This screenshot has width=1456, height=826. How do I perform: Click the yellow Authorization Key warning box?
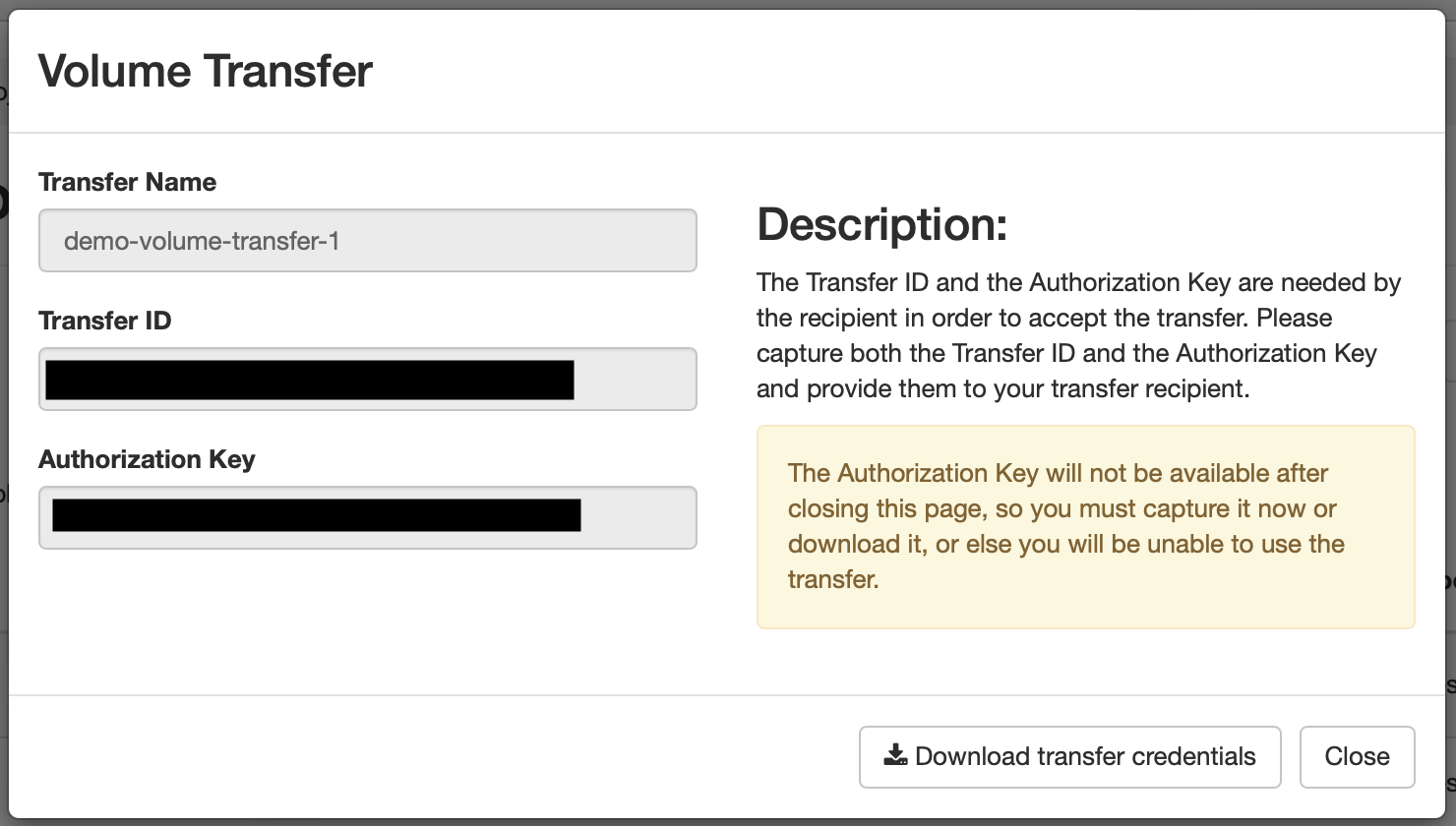coord(1085,526)
